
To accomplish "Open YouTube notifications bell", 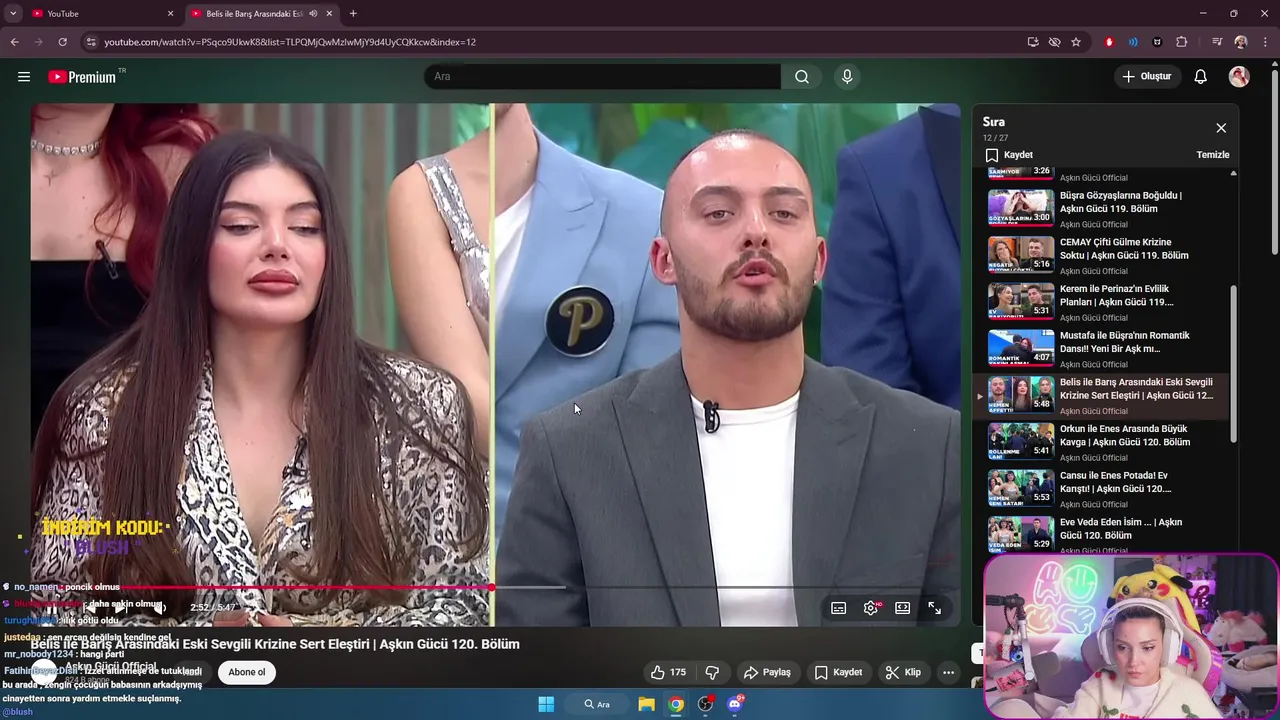I will click(1201, 77).
